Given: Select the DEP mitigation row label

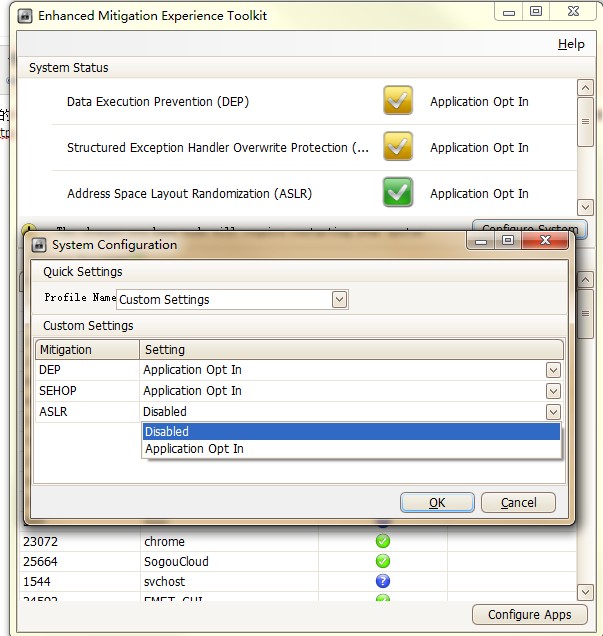Looking at the screenshot, I should (49, 370).
